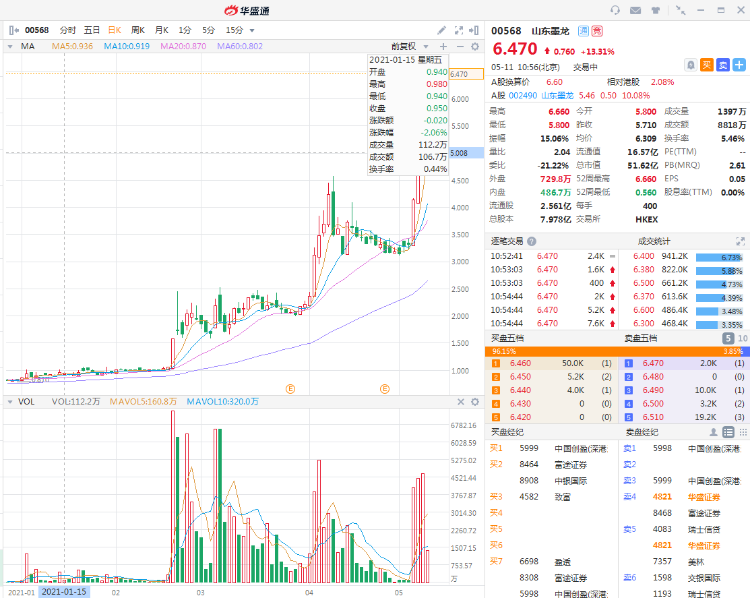Add stock to watchlist with plus button
This screenshot has height=598, width=750.
(x=739, y=65)
